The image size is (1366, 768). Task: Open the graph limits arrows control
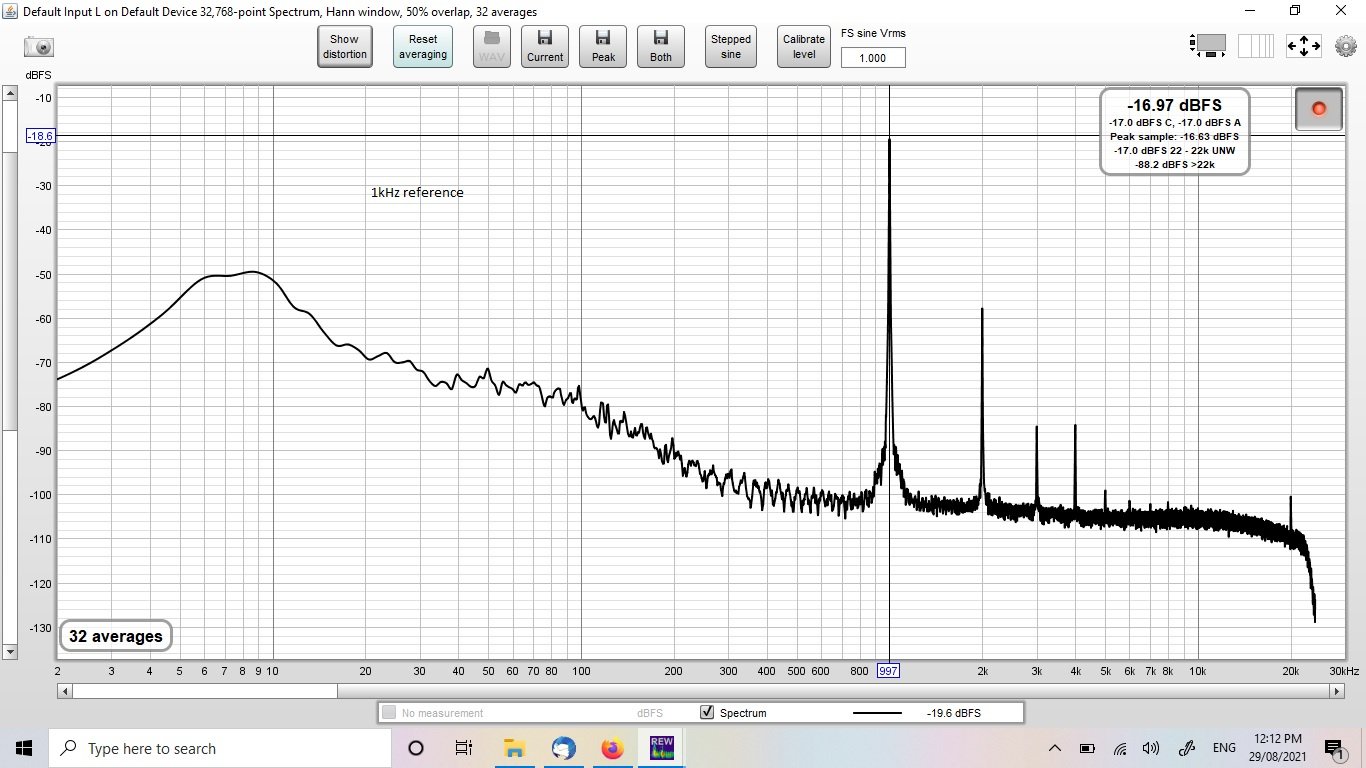1304,46
